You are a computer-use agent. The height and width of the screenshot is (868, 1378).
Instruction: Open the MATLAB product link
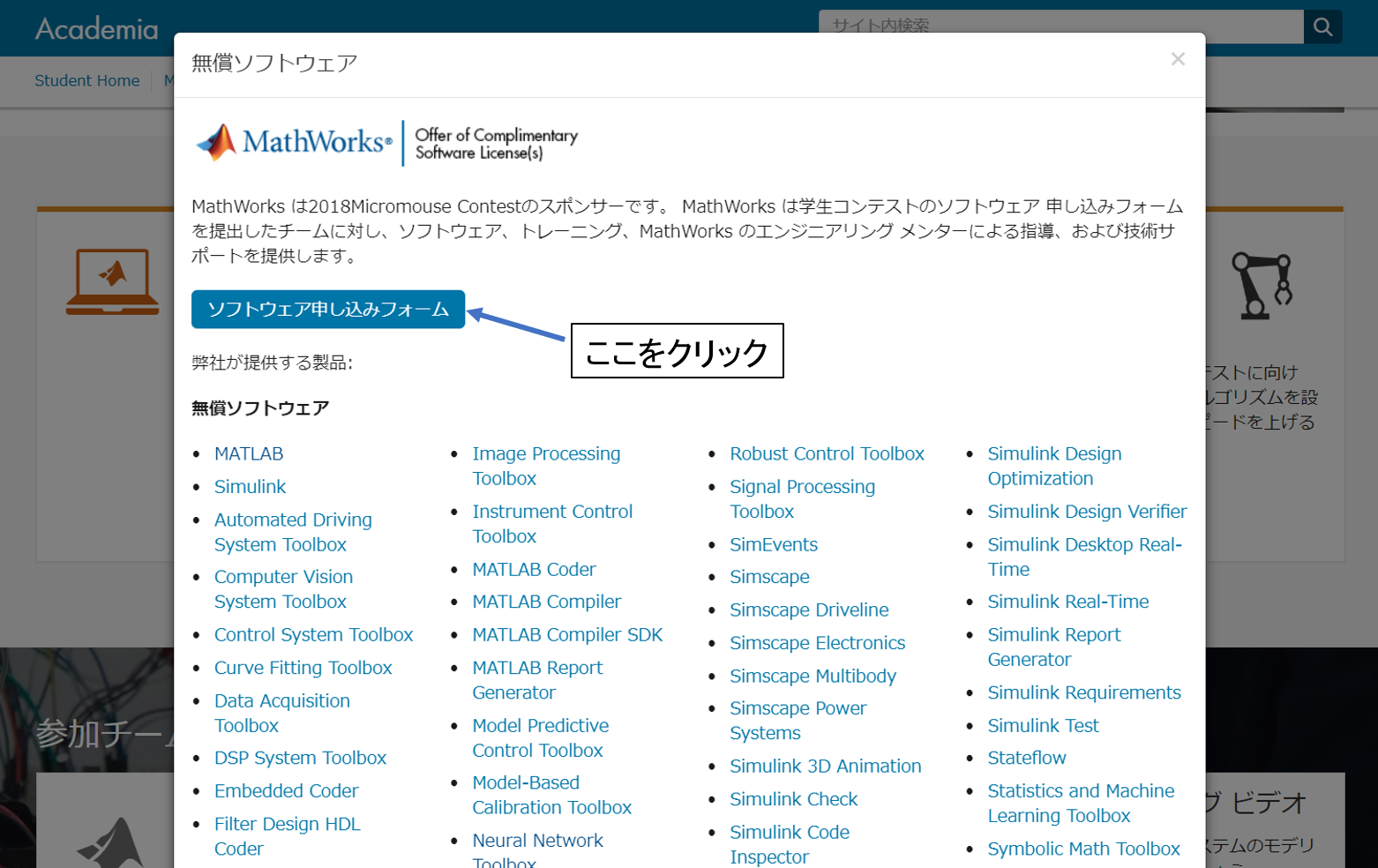point(249,453)
